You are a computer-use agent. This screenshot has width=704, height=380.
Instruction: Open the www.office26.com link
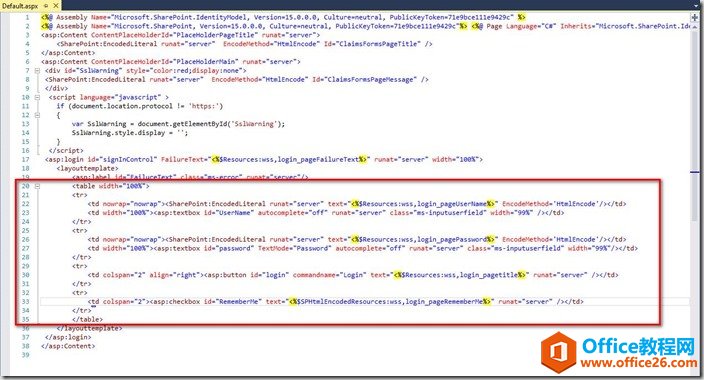(639, 363)
